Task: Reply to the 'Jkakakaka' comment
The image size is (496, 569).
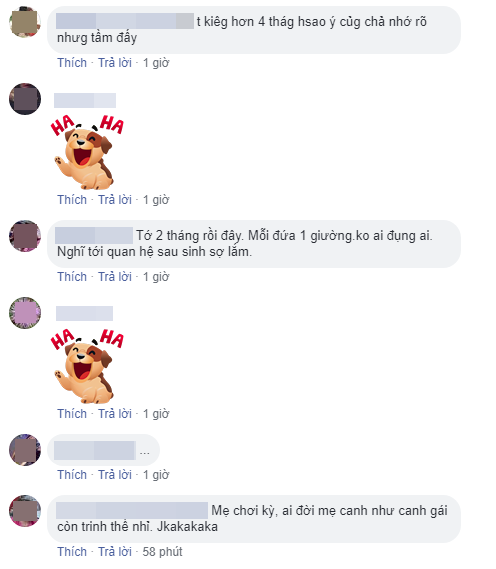Action: pyautogui.click(x=115, y=552)
